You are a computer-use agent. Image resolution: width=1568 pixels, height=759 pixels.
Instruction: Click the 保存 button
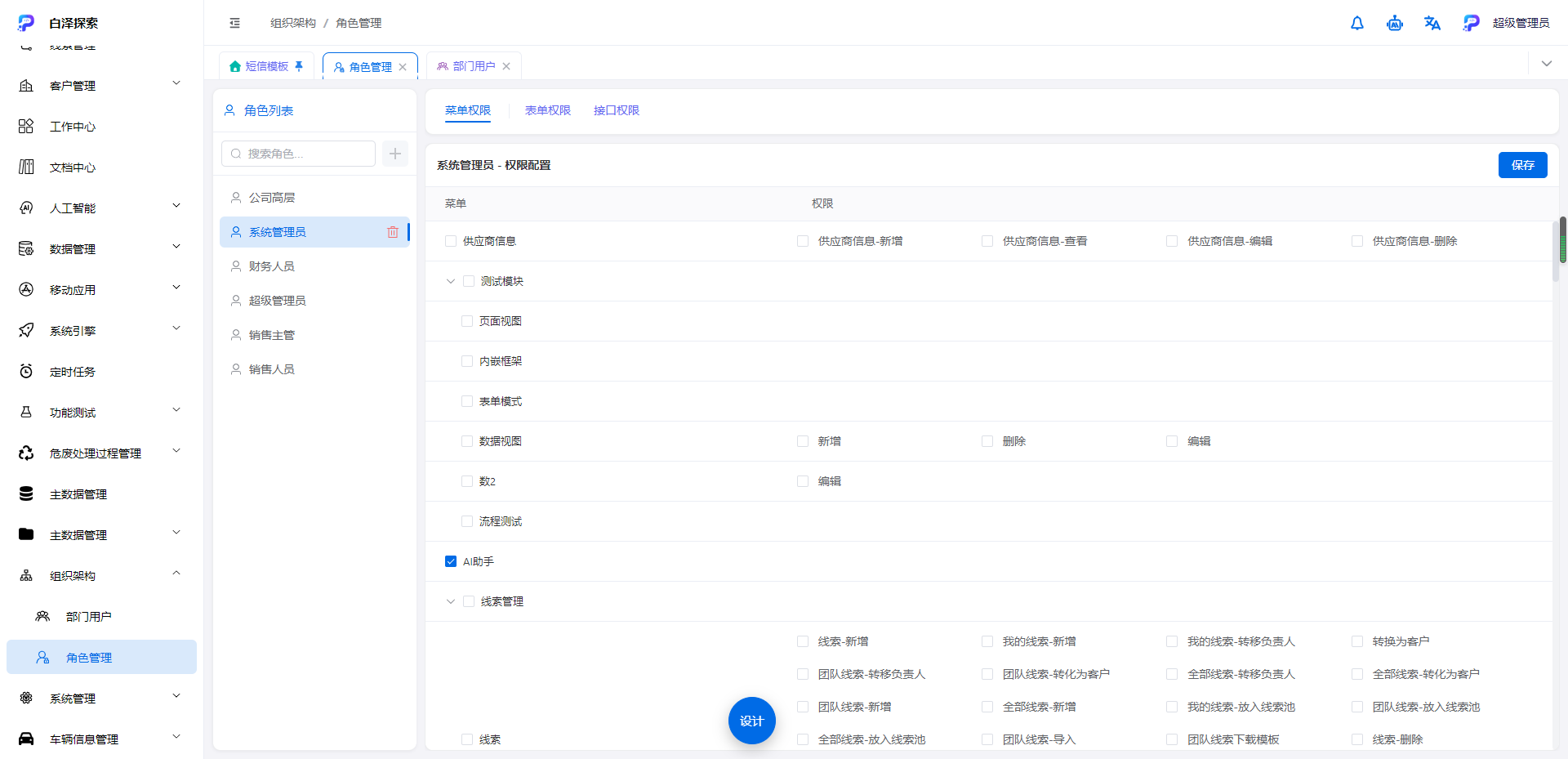[x=1523, y=165]
